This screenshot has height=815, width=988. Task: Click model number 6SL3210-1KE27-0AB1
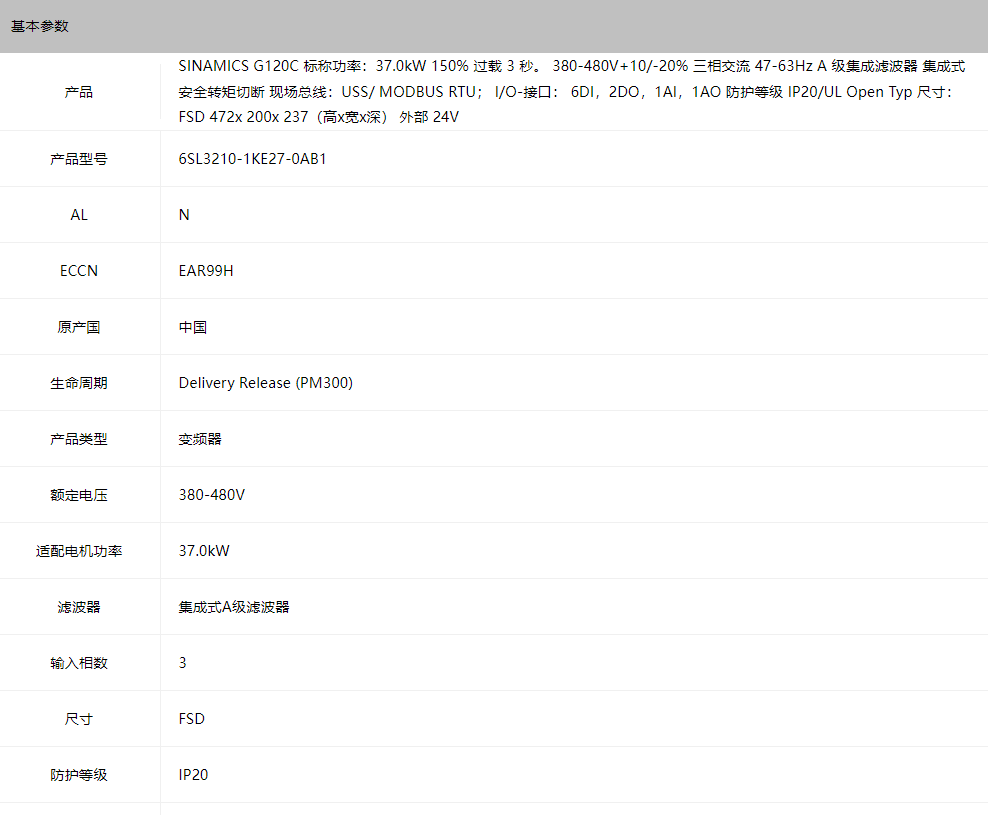pos(252,159)
